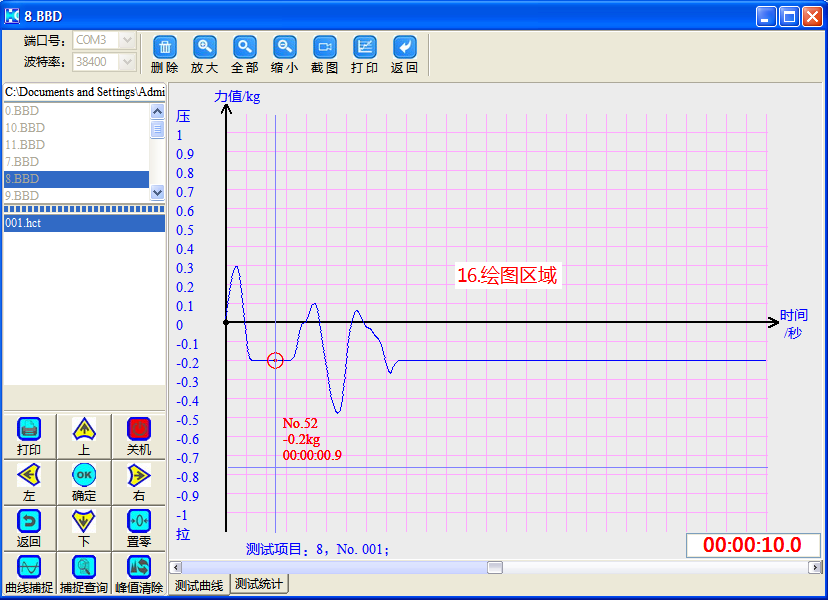Click the Print (打印) chart icon in toolbar

[365, 47]
